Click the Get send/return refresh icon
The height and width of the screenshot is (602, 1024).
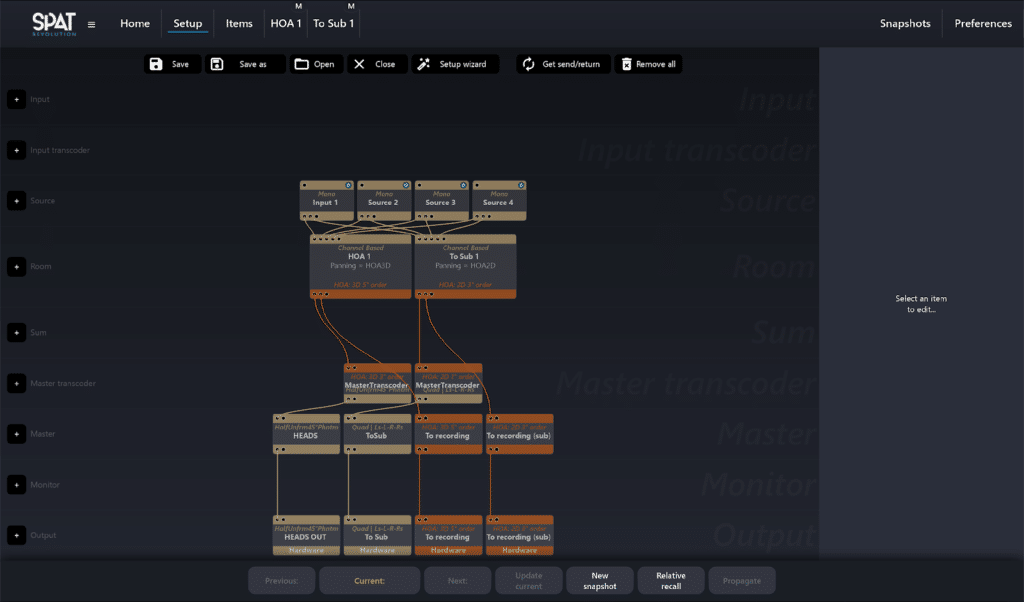(x=529, y=64)
